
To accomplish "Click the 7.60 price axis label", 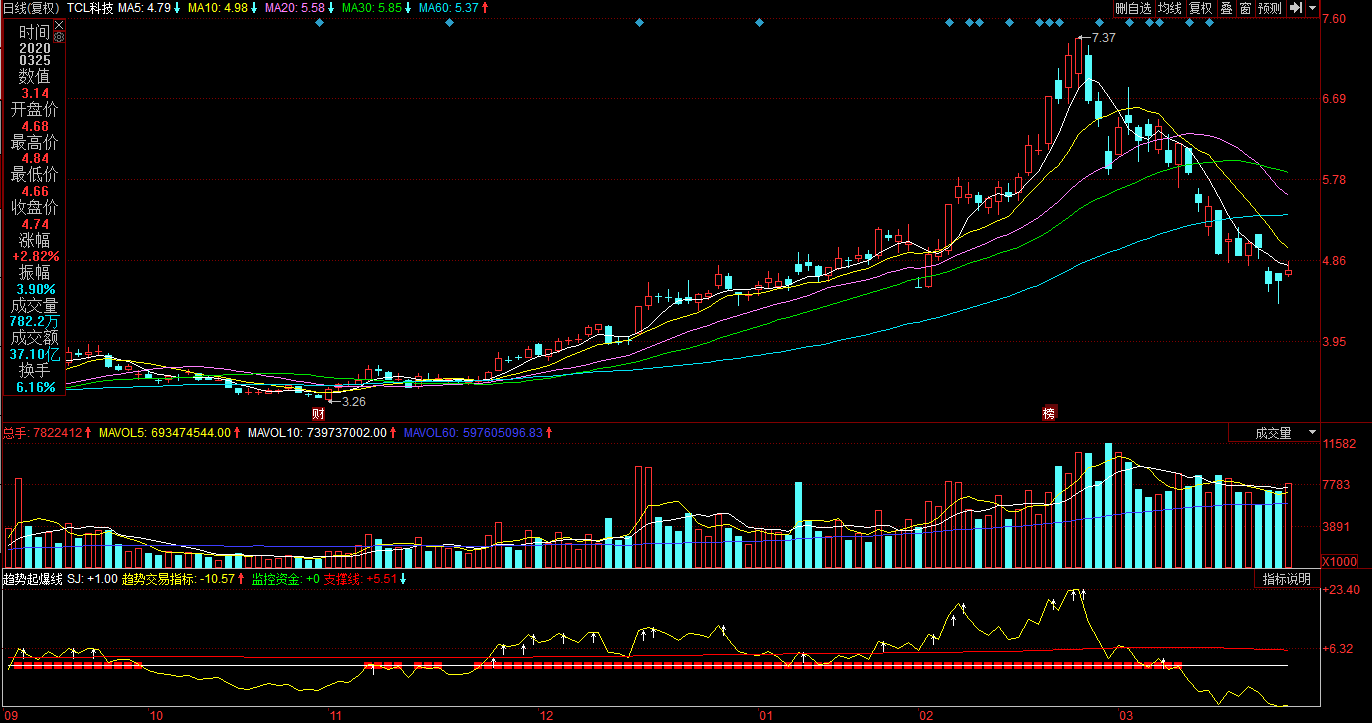I will [x=1334, y=18].
